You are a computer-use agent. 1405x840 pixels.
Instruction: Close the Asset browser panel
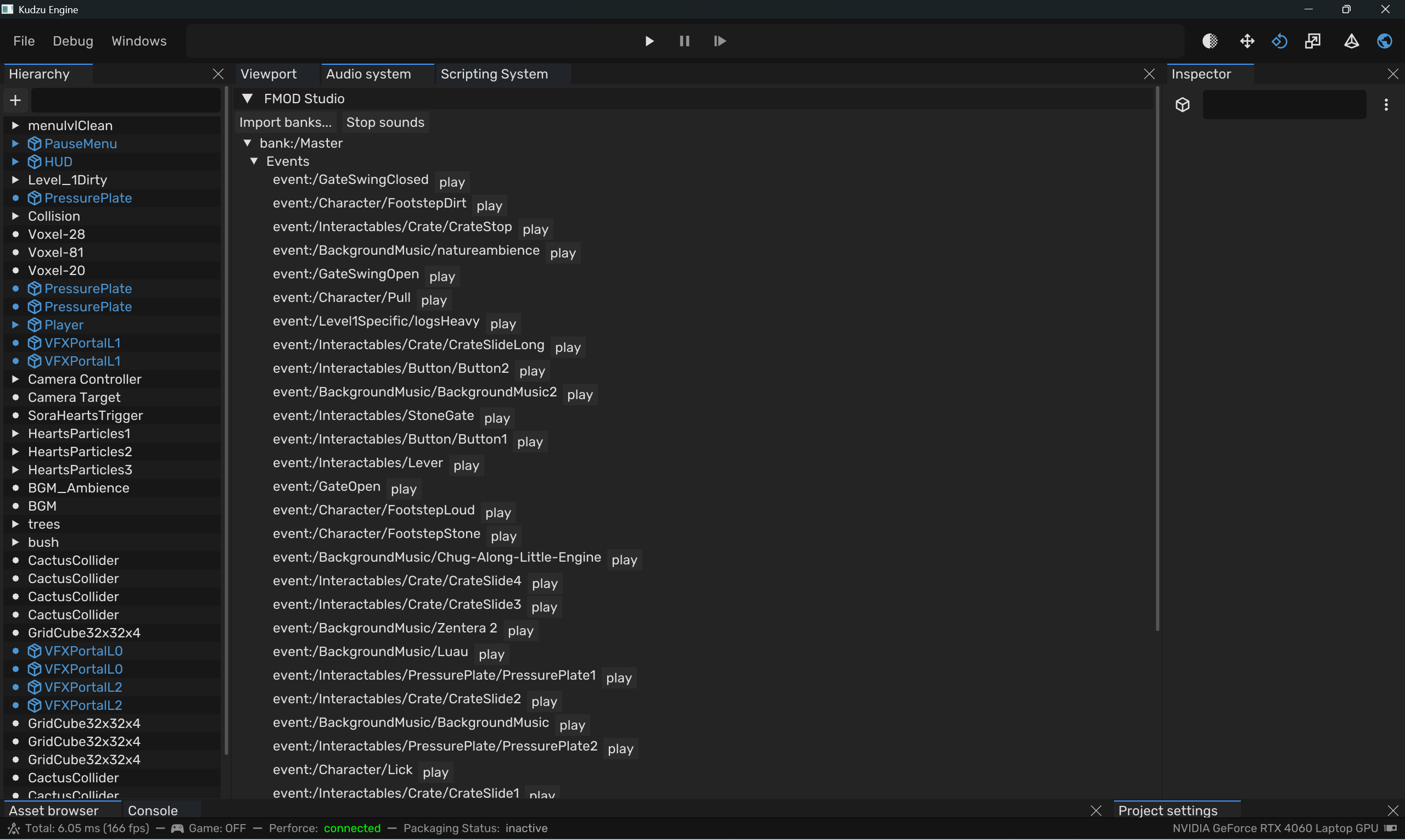[x=1096, y=810]
